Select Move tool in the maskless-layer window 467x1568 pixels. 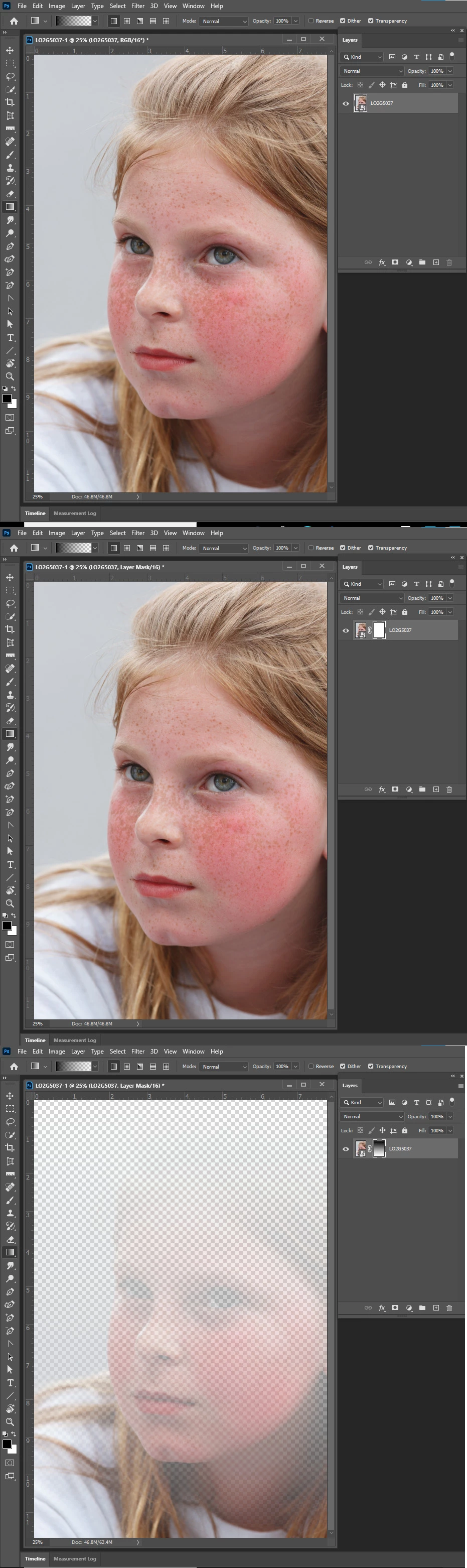tap(10, 51)
